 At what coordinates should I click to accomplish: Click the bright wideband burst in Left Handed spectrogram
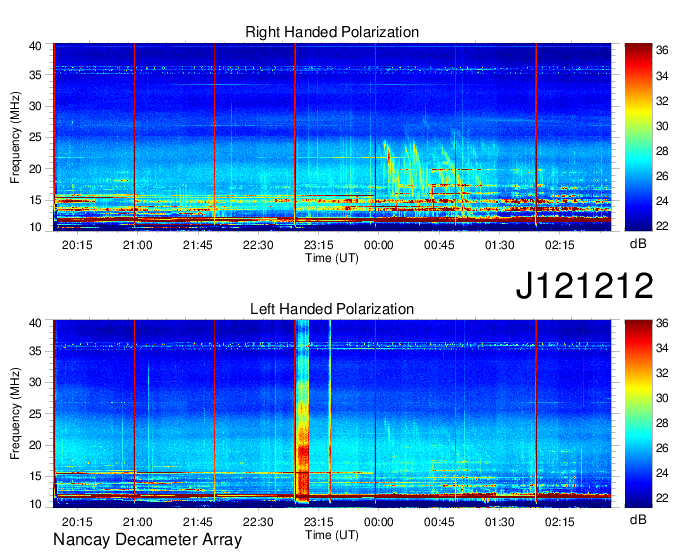(x=302, y=412)
